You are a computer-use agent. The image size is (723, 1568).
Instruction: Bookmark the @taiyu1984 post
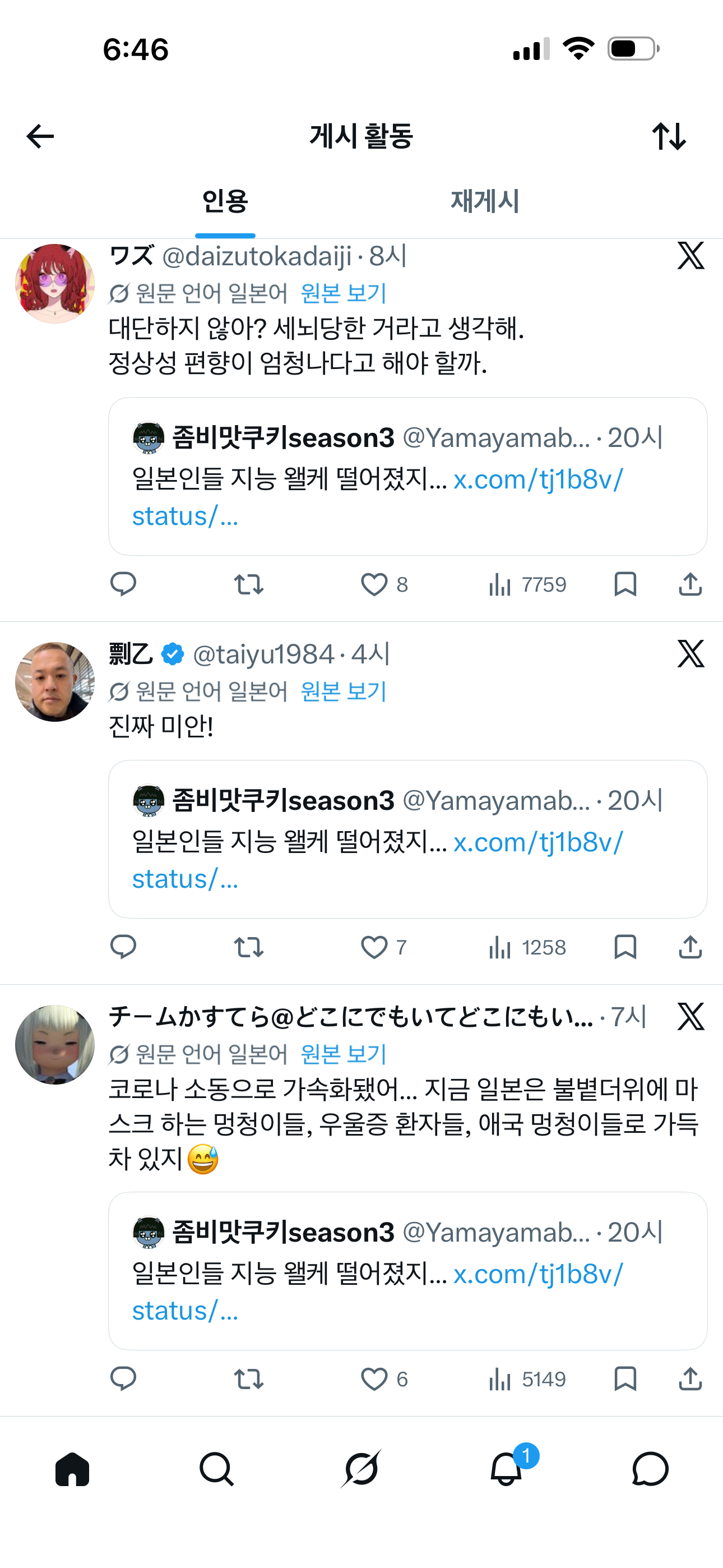625,947
